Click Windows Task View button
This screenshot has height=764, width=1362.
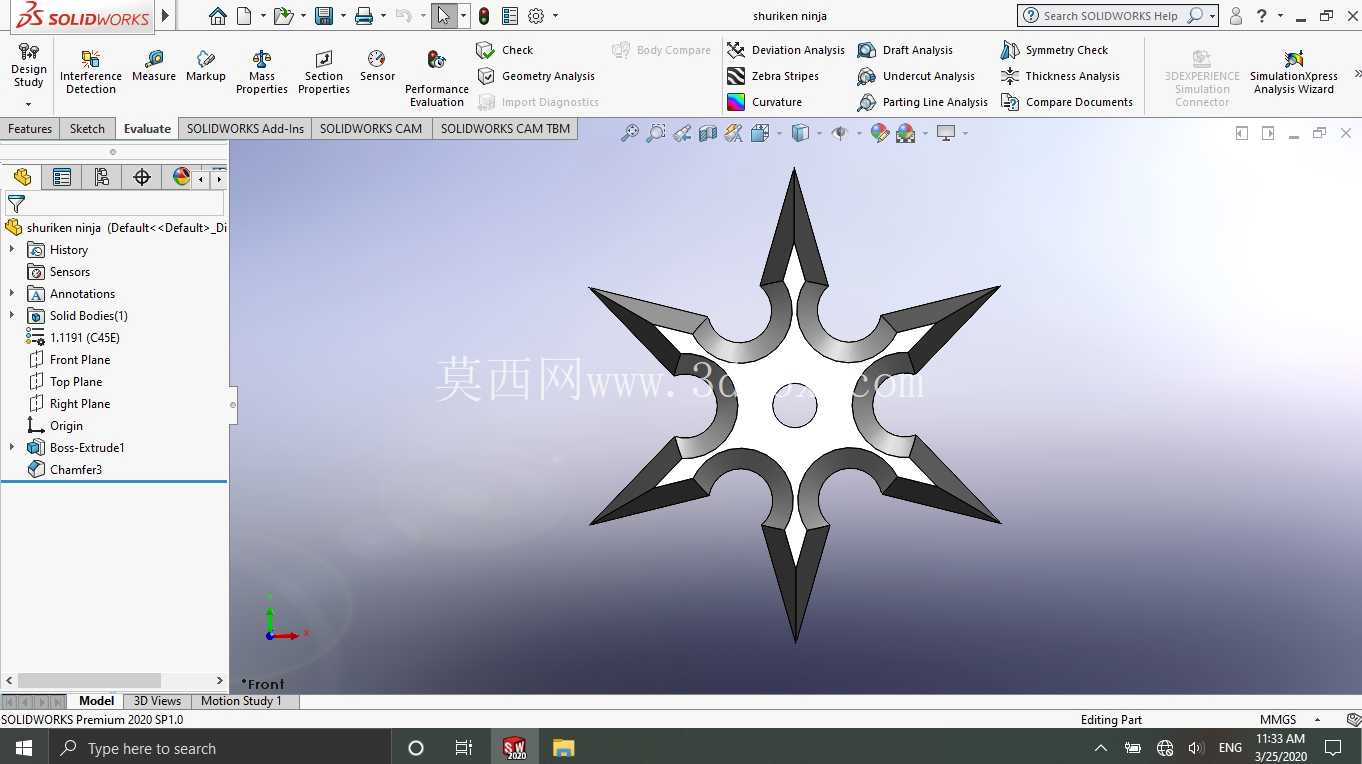click(x=464, y=748)
